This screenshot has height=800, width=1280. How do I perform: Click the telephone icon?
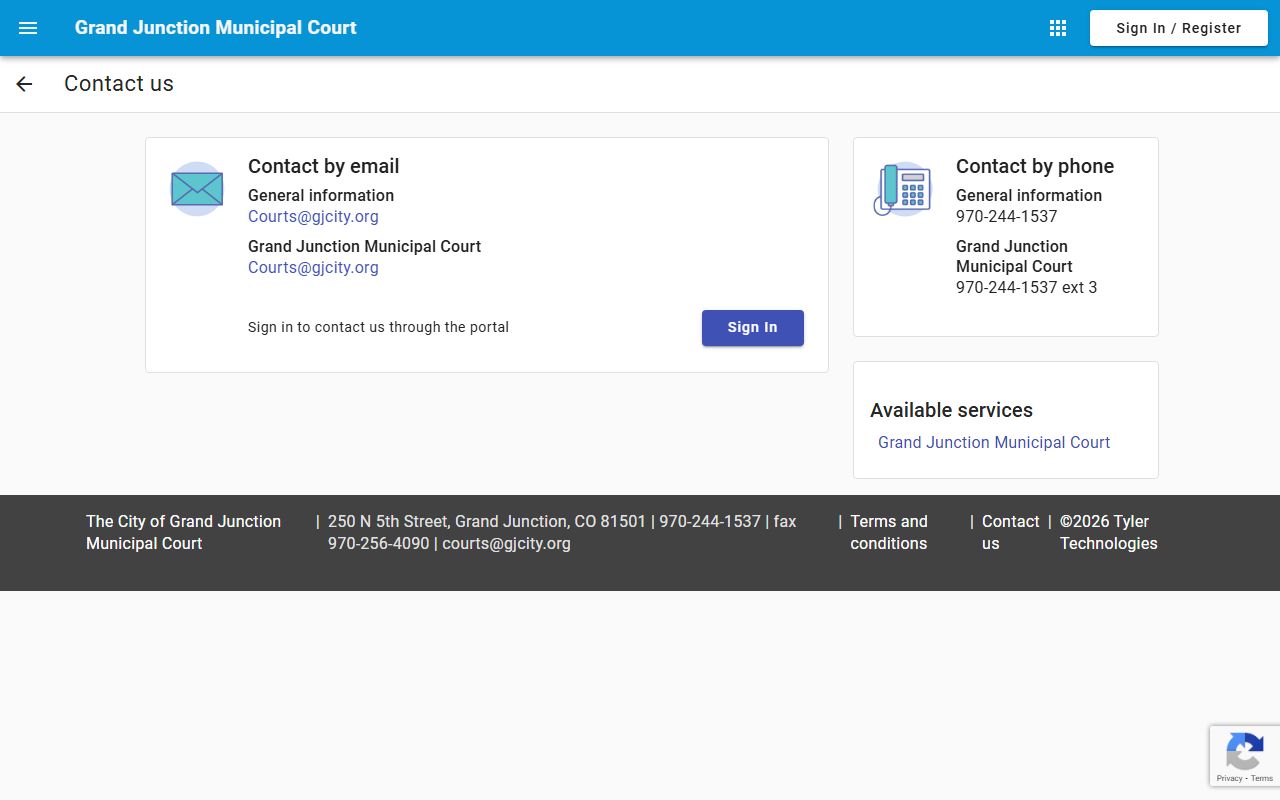tap(903, 188)
